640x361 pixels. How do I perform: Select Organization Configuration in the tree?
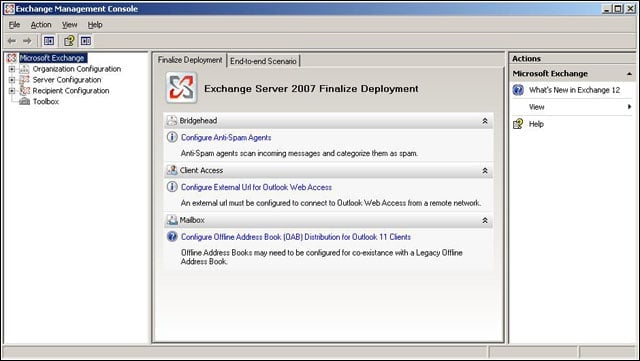point(77,69)
